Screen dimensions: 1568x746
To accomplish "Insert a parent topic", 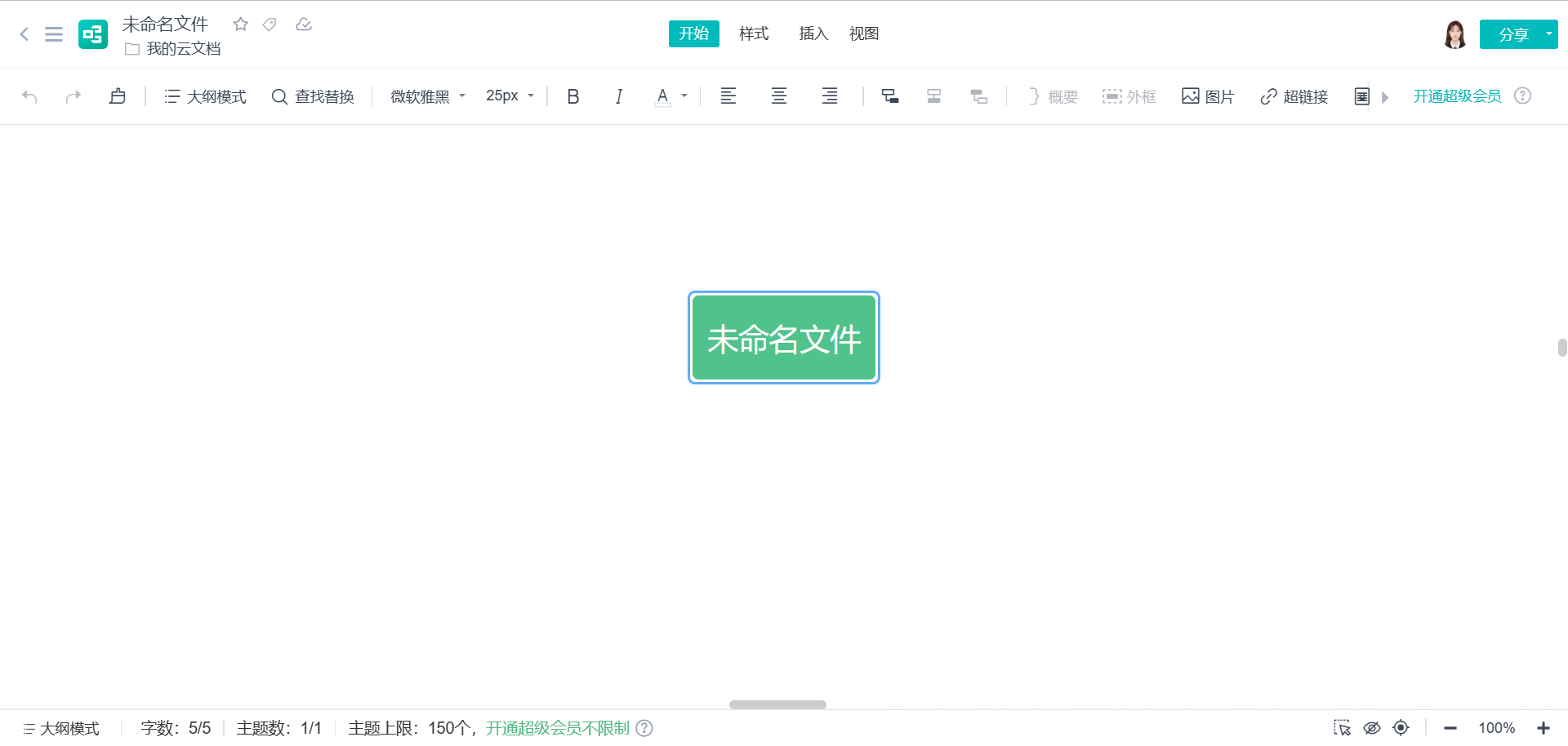I will [x=978, y=96].
